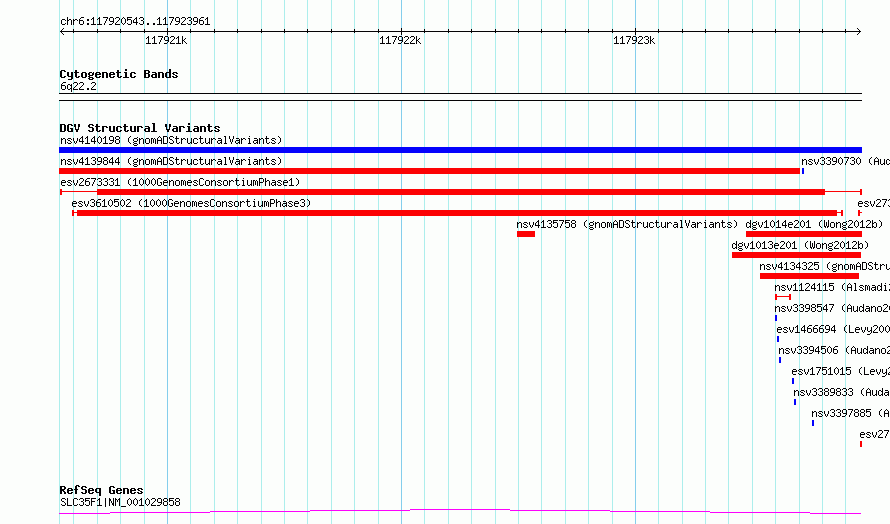Screen dimensions: 890x524
Task: Open esv2673331 1000GenomesConsortiumPhase1 label
Action: [180, 182]
